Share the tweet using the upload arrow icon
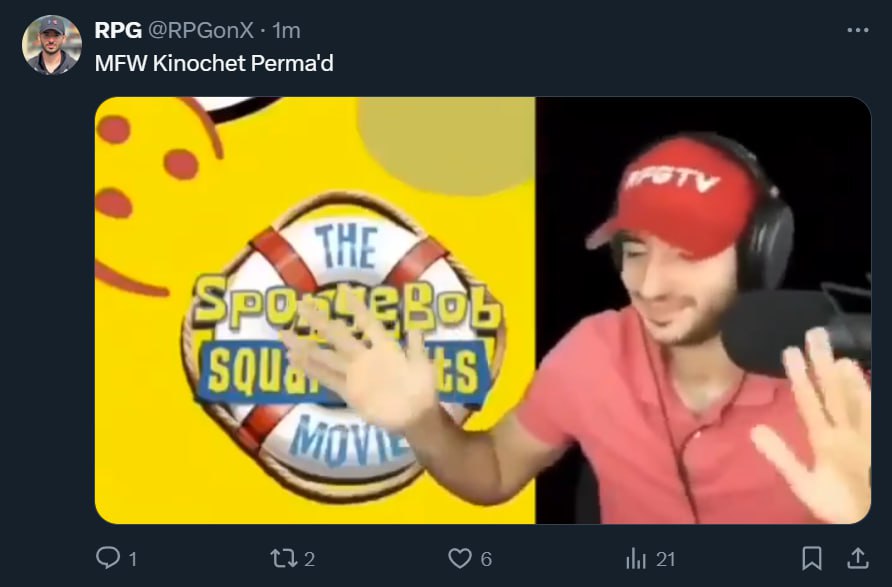This screenshot has width=892, height=587. [x=857, y=558]
